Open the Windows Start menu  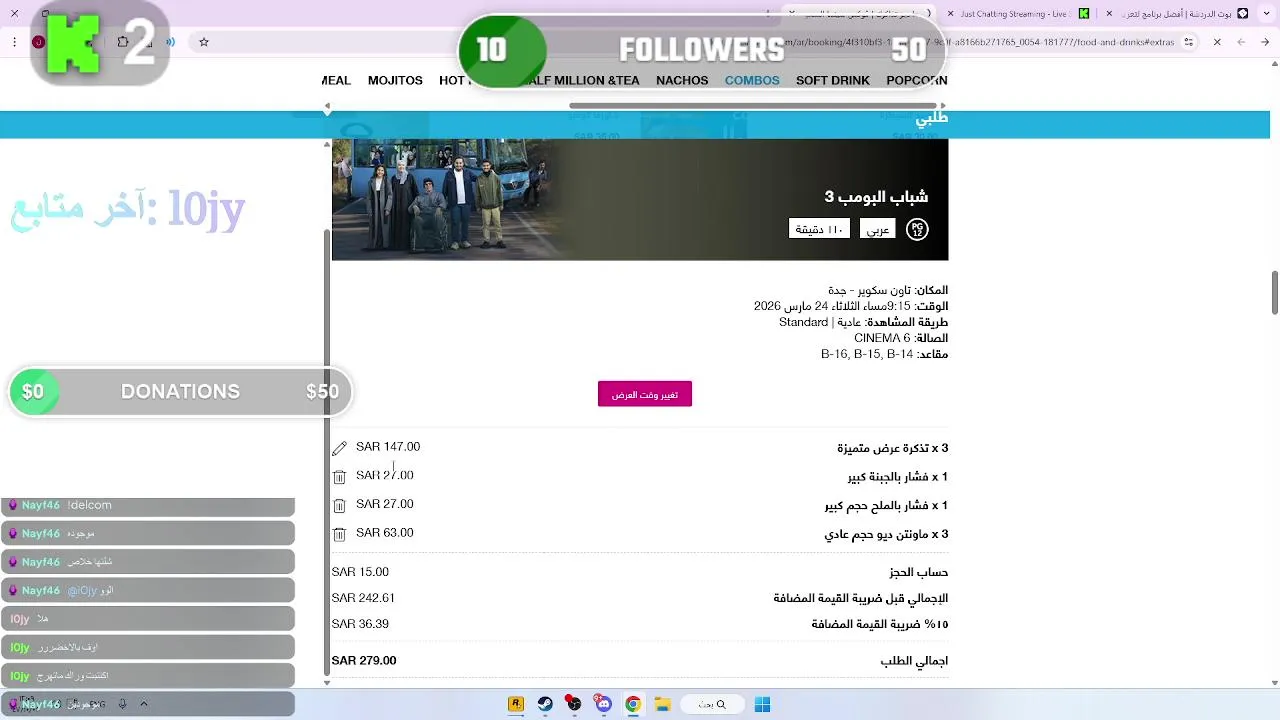[762, 704]
